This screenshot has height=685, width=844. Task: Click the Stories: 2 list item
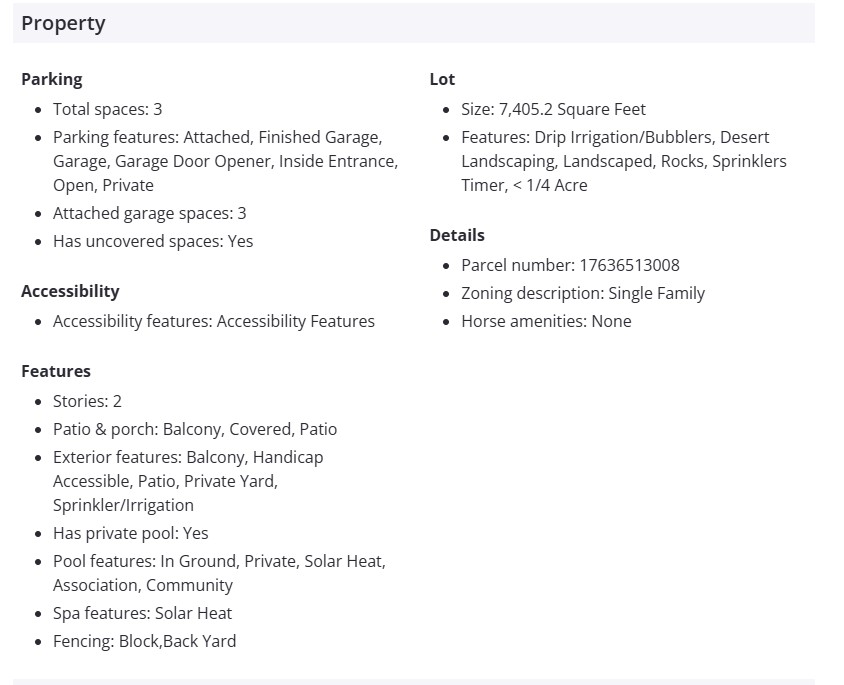87,401
